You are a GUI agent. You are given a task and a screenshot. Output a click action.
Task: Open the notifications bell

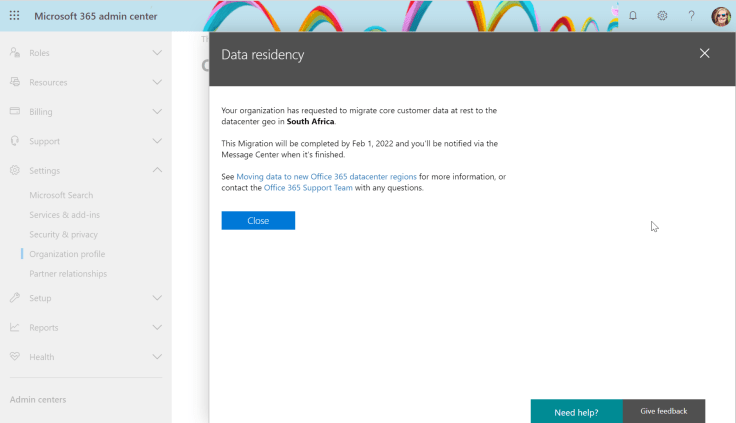pos(633,16)
